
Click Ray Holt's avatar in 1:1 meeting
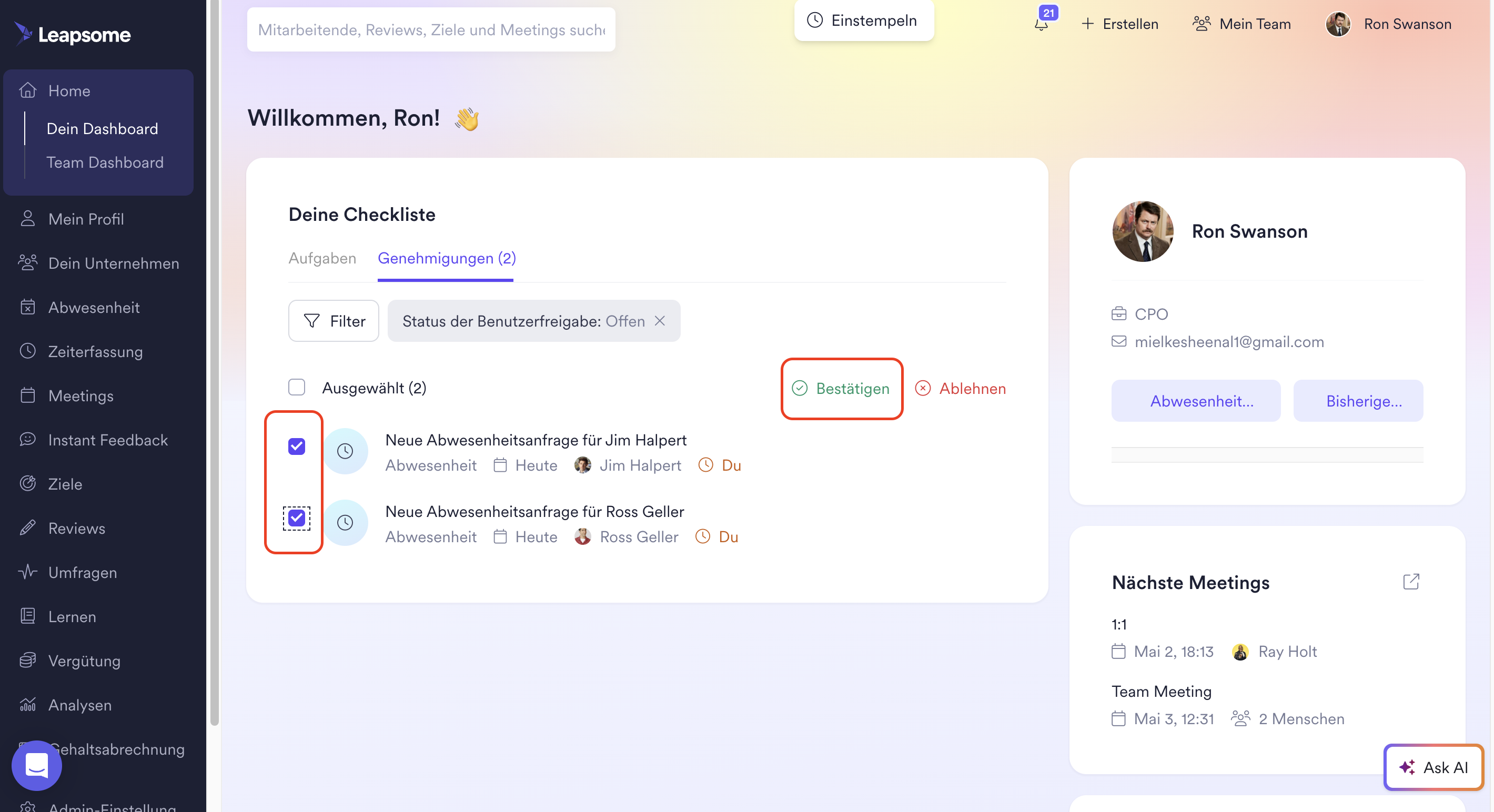(x=1241, y=652)
